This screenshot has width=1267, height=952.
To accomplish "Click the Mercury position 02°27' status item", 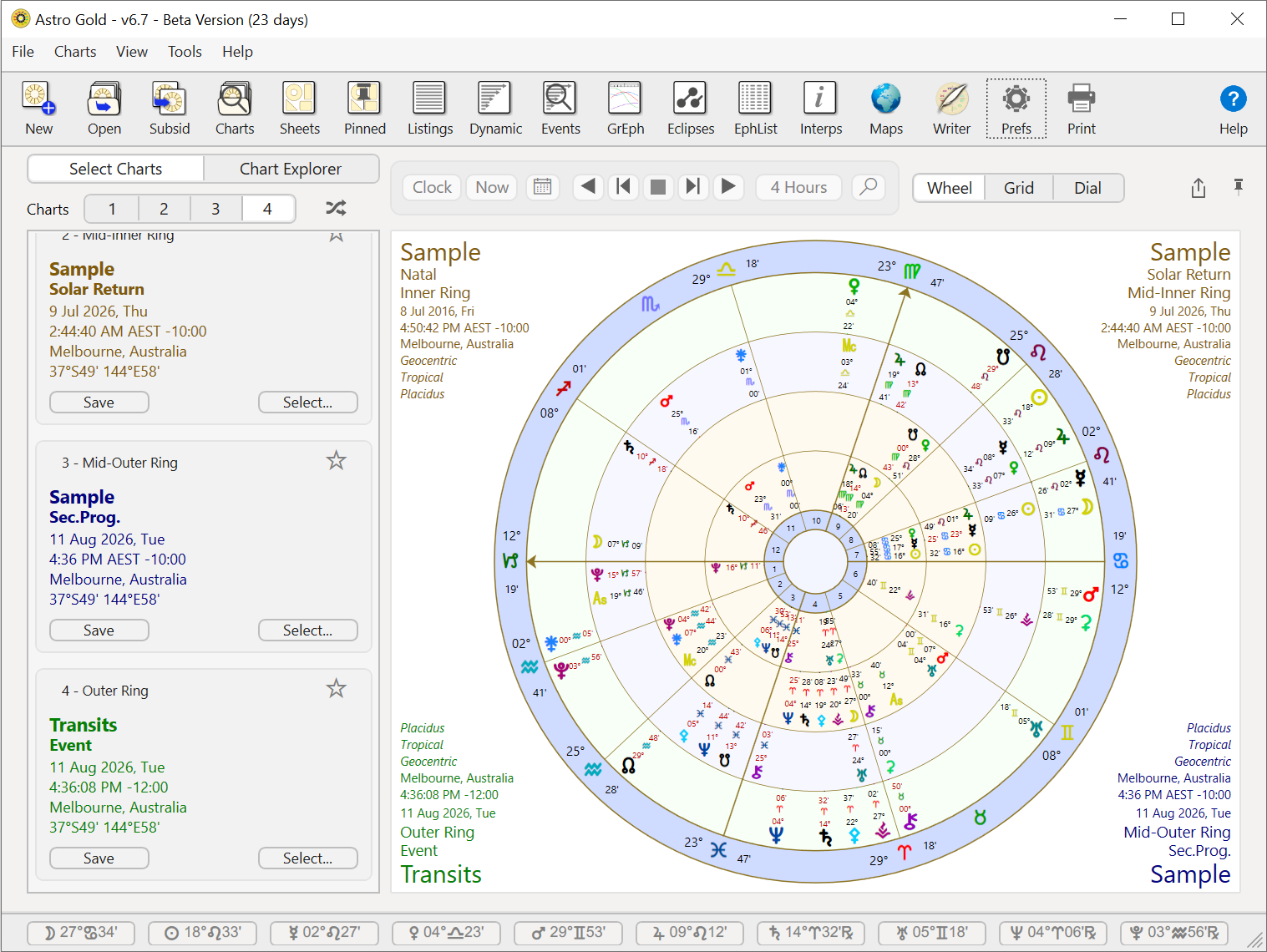I will [x=325, y=933].
